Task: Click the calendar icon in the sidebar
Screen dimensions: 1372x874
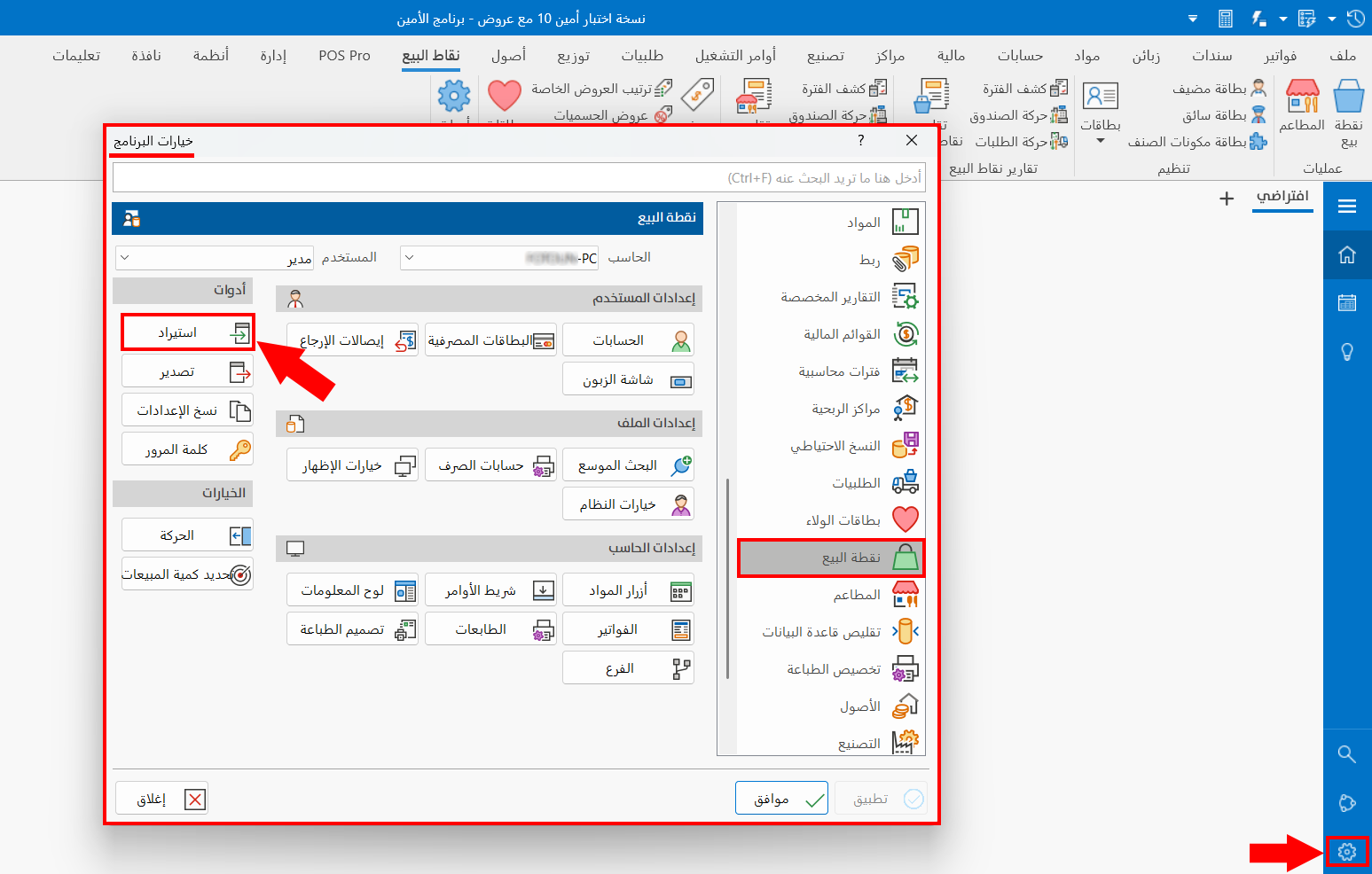Action: [1346, 303]
